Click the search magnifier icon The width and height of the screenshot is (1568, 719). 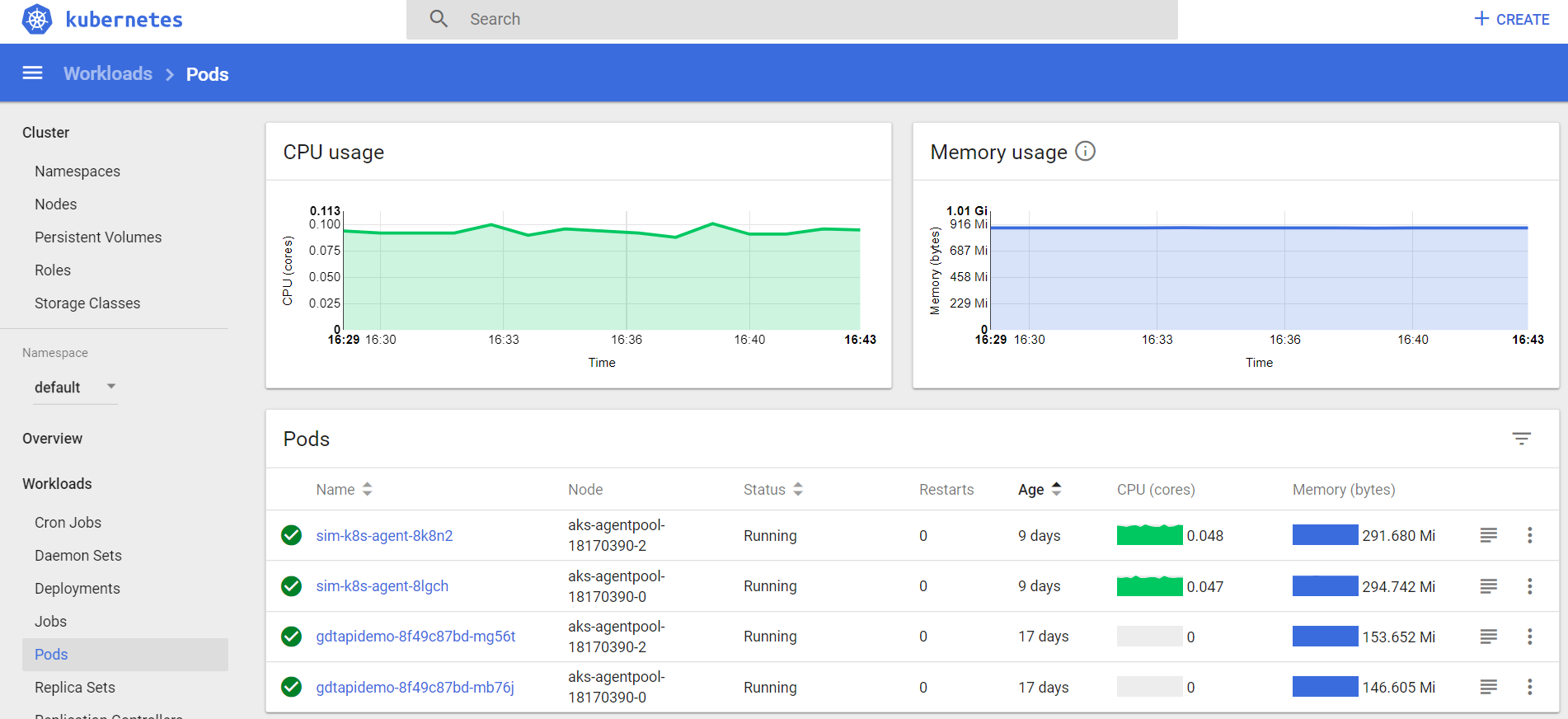coord(439,19)
